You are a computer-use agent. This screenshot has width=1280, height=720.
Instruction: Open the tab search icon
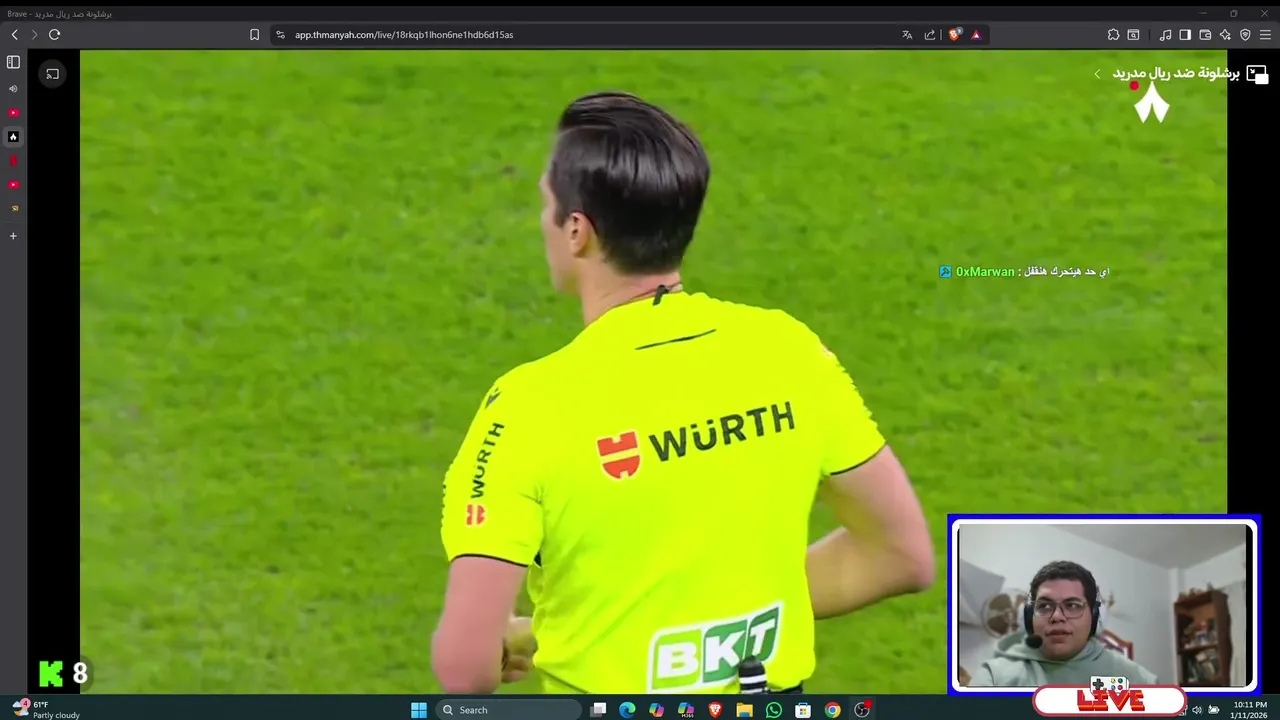click(x=1133, y=34)
